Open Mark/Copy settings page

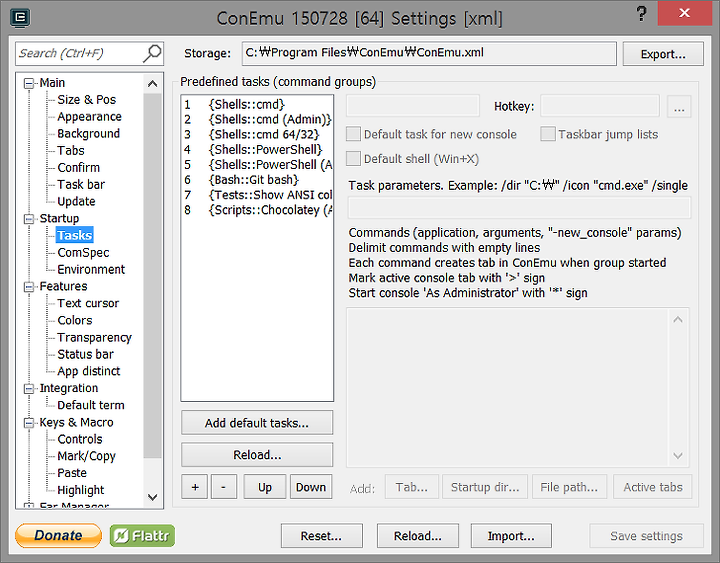pyautogui.click(x=86, y=456)
